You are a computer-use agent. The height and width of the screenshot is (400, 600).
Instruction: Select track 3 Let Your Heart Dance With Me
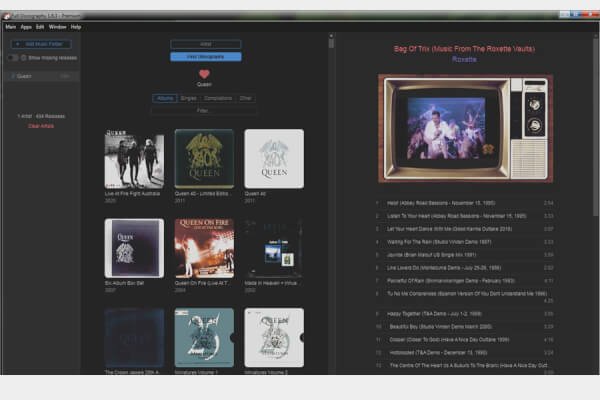[x=465, y=229]
